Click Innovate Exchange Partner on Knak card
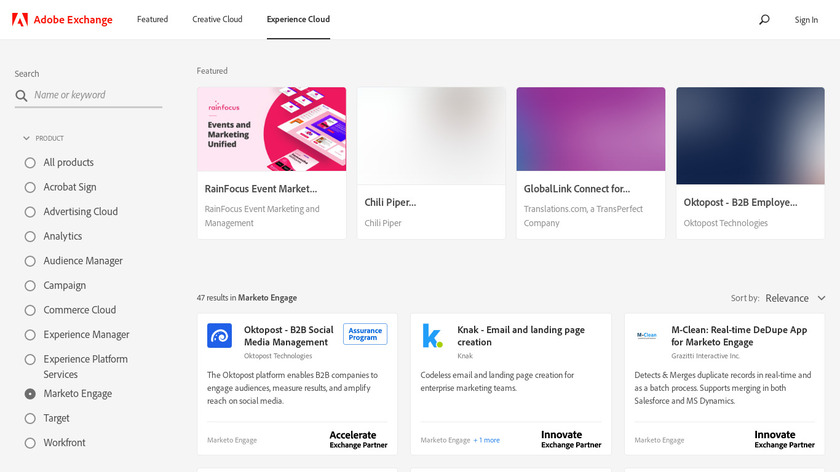This screenshot has height=472, width=840. [x=571, y=439]
